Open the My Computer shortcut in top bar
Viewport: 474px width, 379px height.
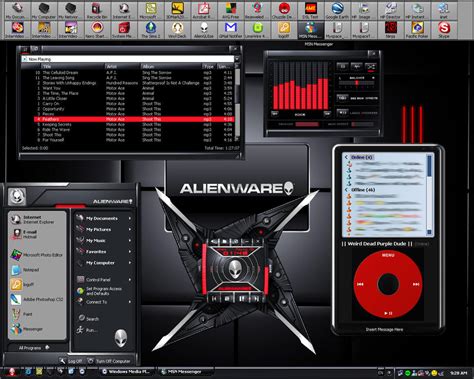click(x=44, y=11)
